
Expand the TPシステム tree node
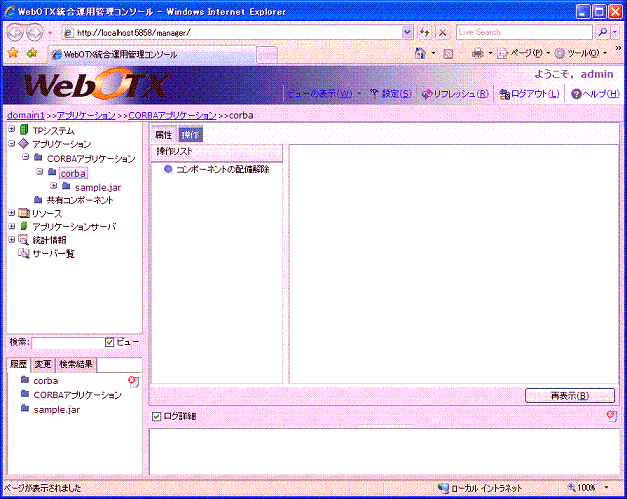[11, 131]
